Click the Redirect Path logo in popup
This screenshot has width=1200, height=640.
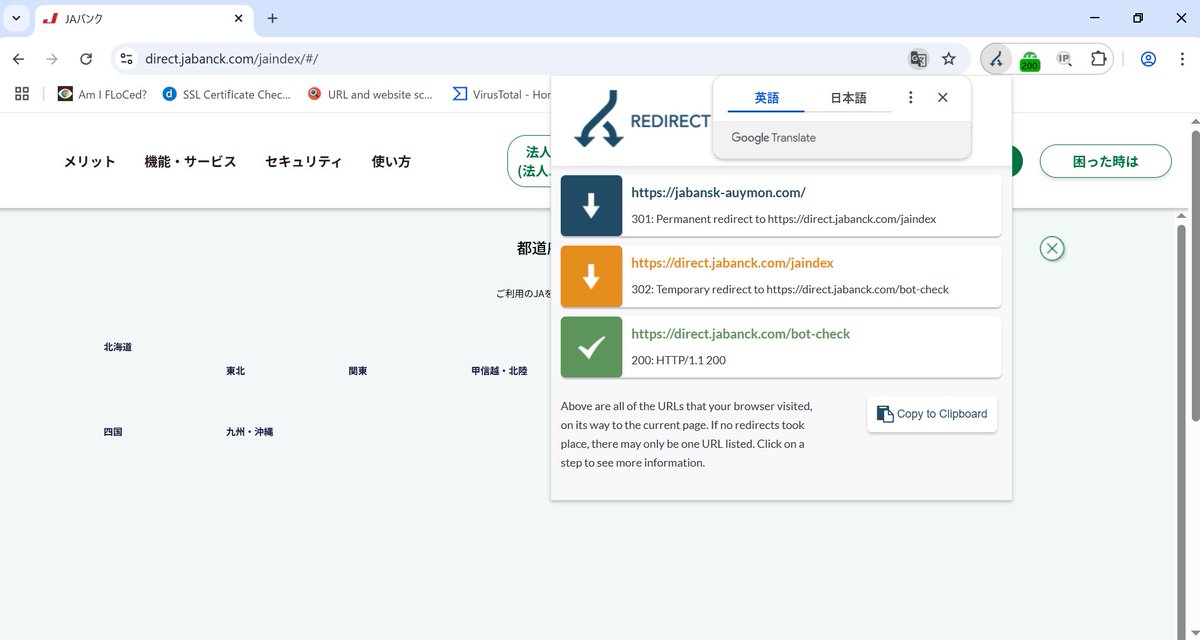click(642, 120)
